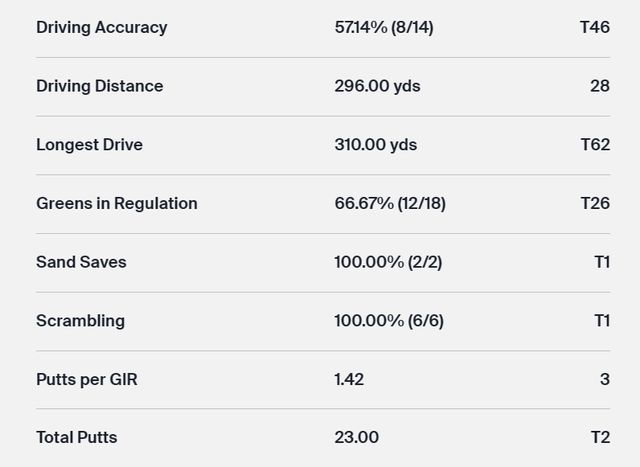Click the T2 rank for Total Putts
This screenshot has height=467, width=640.
coord(600,437)
